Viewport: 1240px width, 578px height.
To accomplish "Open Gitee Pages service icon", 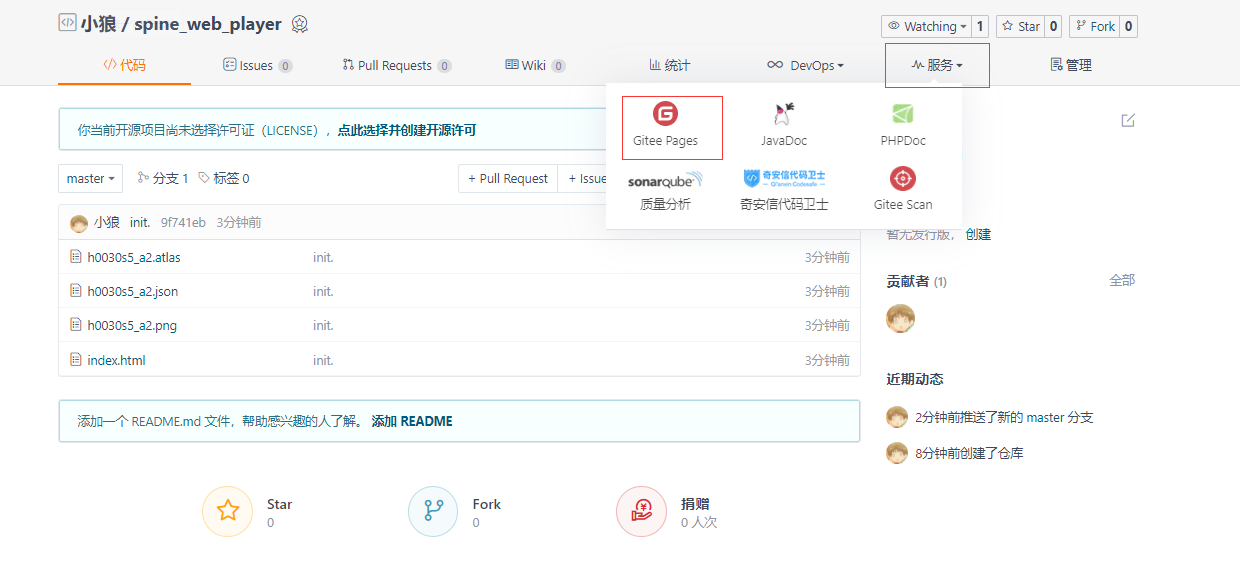I will (x=665, y=113).
